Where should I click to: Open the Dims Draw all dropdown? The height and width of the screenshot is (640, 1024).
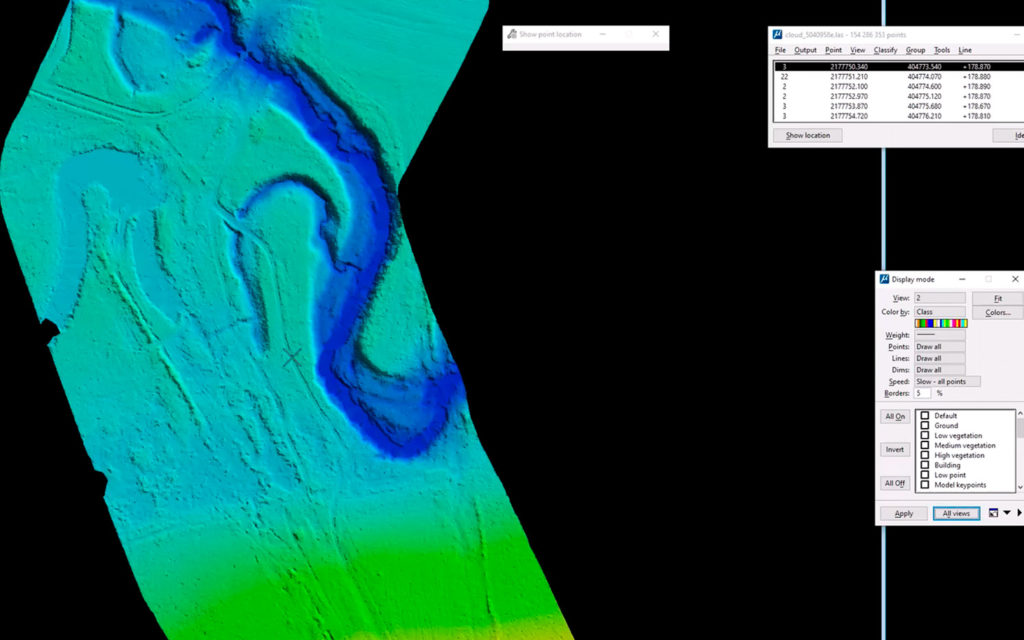pyautogui.click(x=940, y=370)
